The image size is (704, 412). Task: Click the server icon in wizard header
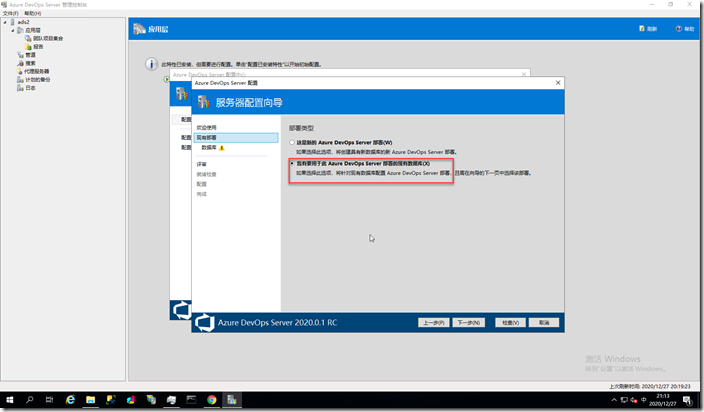tap(204, 102)
